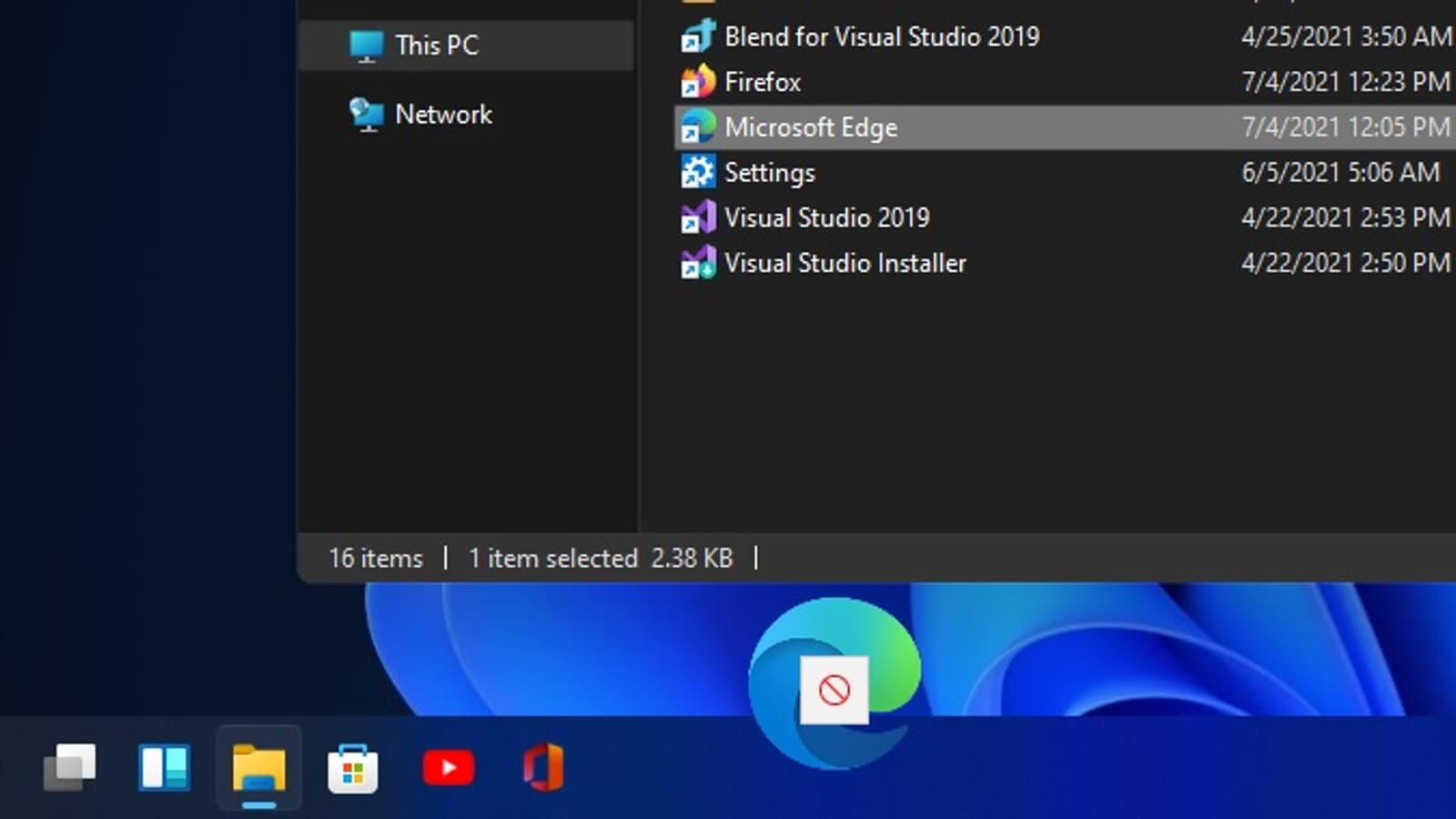Click the date 4/25/2021 3:50 AM
The height and width of the screenshot is (819, 1456).
click(x=1347, y=36)
